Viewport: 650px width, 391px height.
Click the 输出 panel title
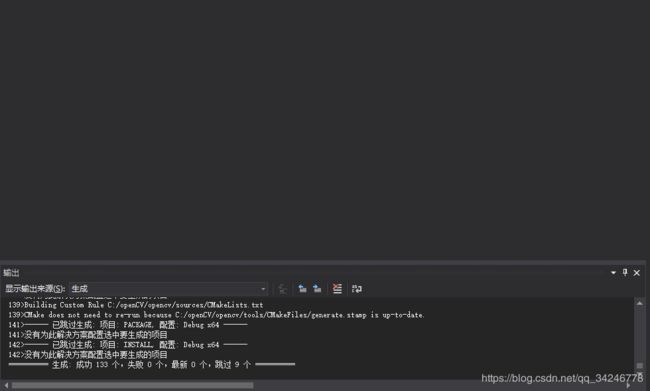[x=11, y=272]
